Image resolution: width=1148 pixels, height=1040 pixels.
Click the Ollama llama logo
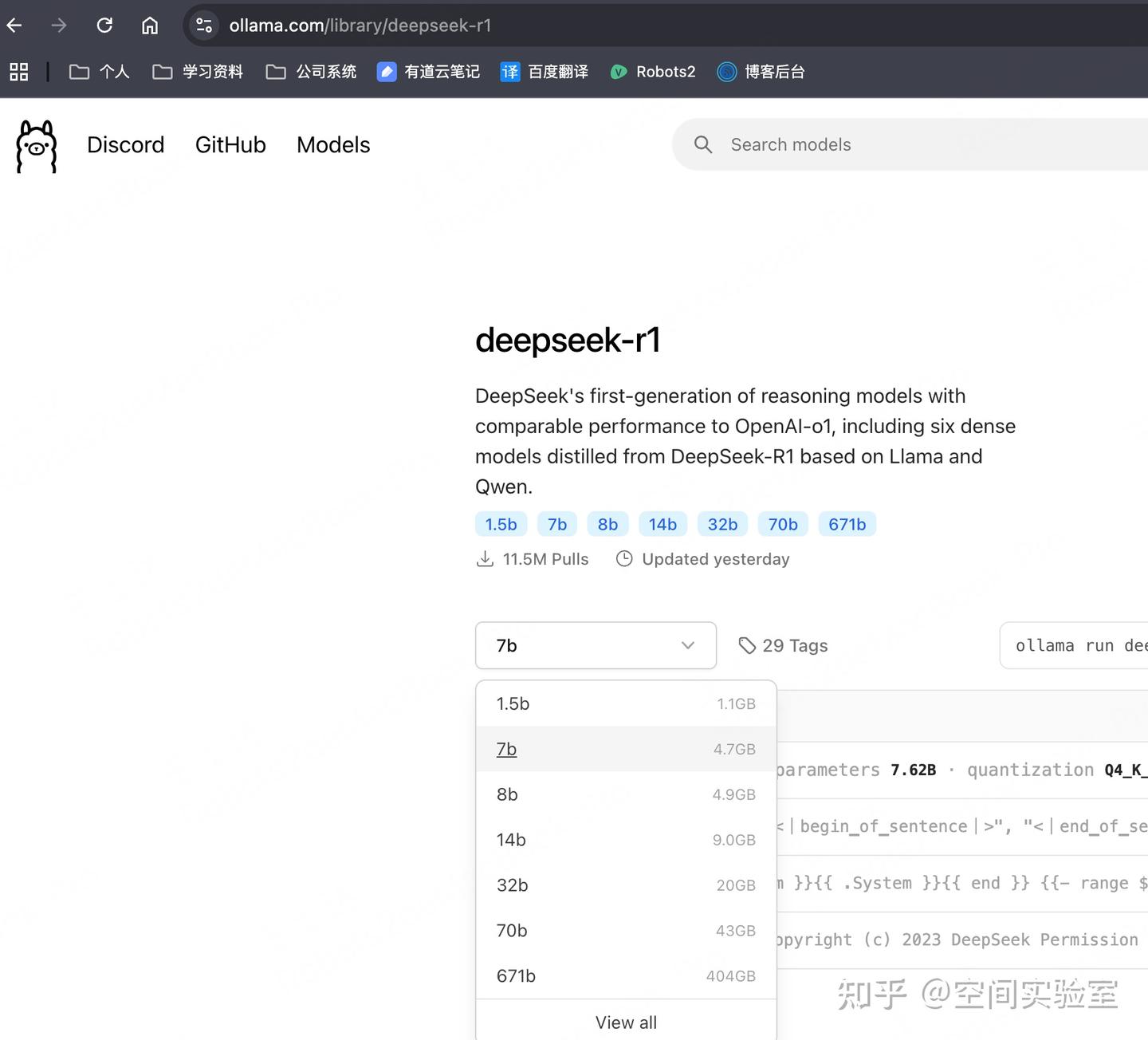point(36,146)
